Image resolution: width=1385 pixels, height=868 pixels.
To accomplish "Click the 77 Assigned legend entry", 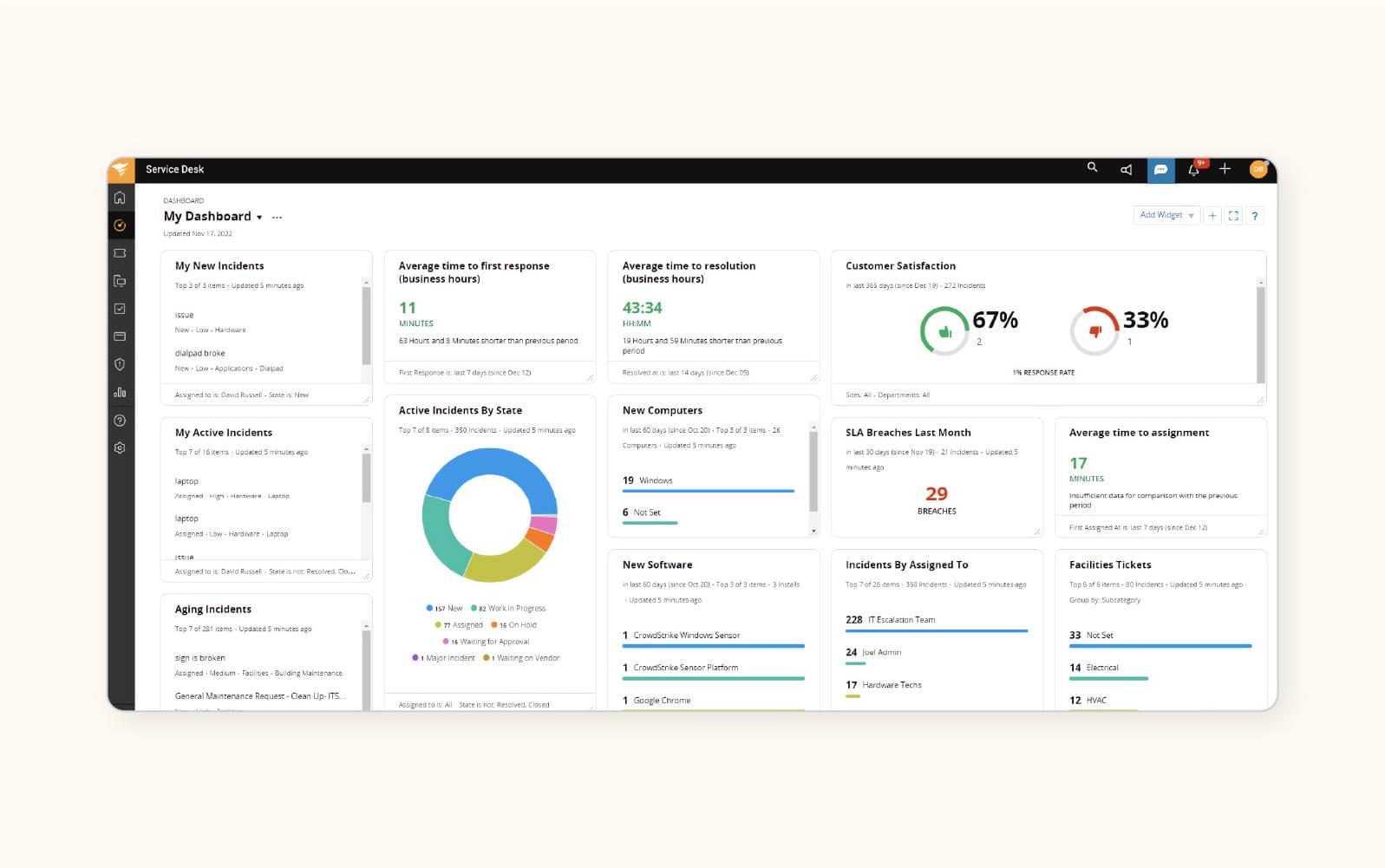I will pos(459,624).
